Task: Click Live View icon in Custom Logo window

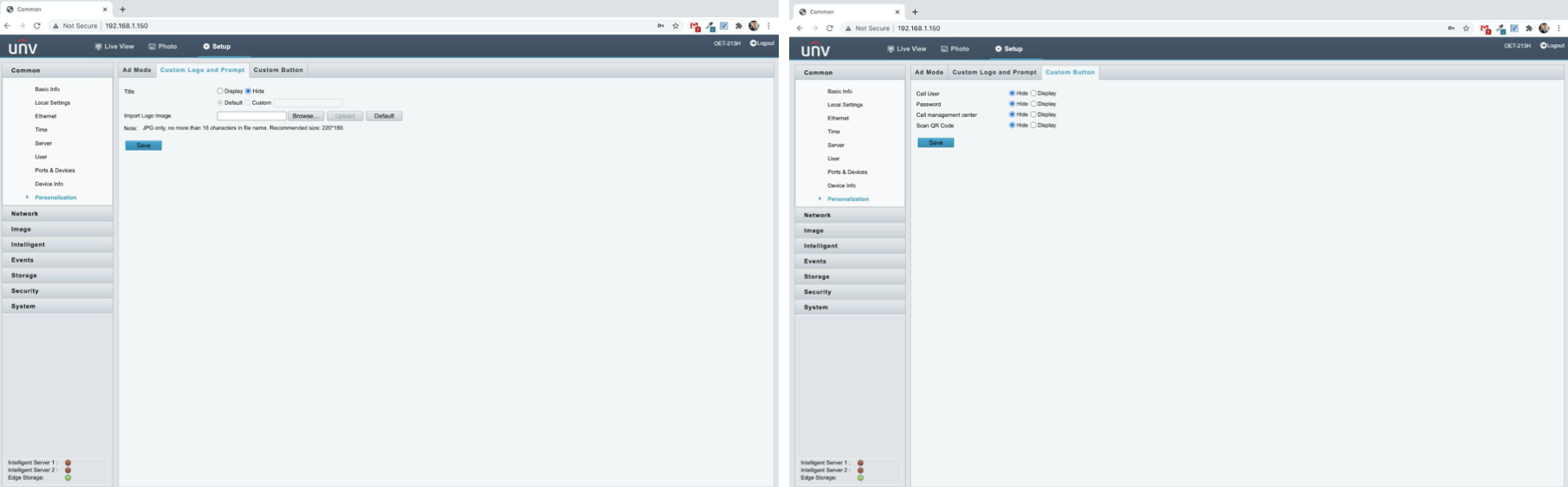Action: click(x=99, y=47)
